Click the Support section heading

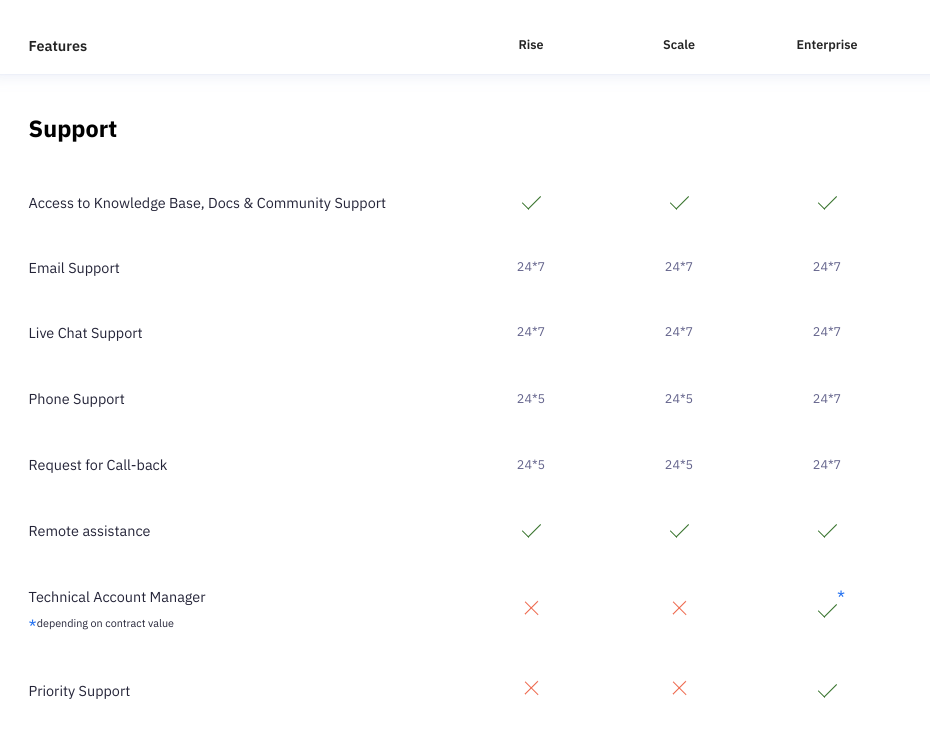[73, 129]
